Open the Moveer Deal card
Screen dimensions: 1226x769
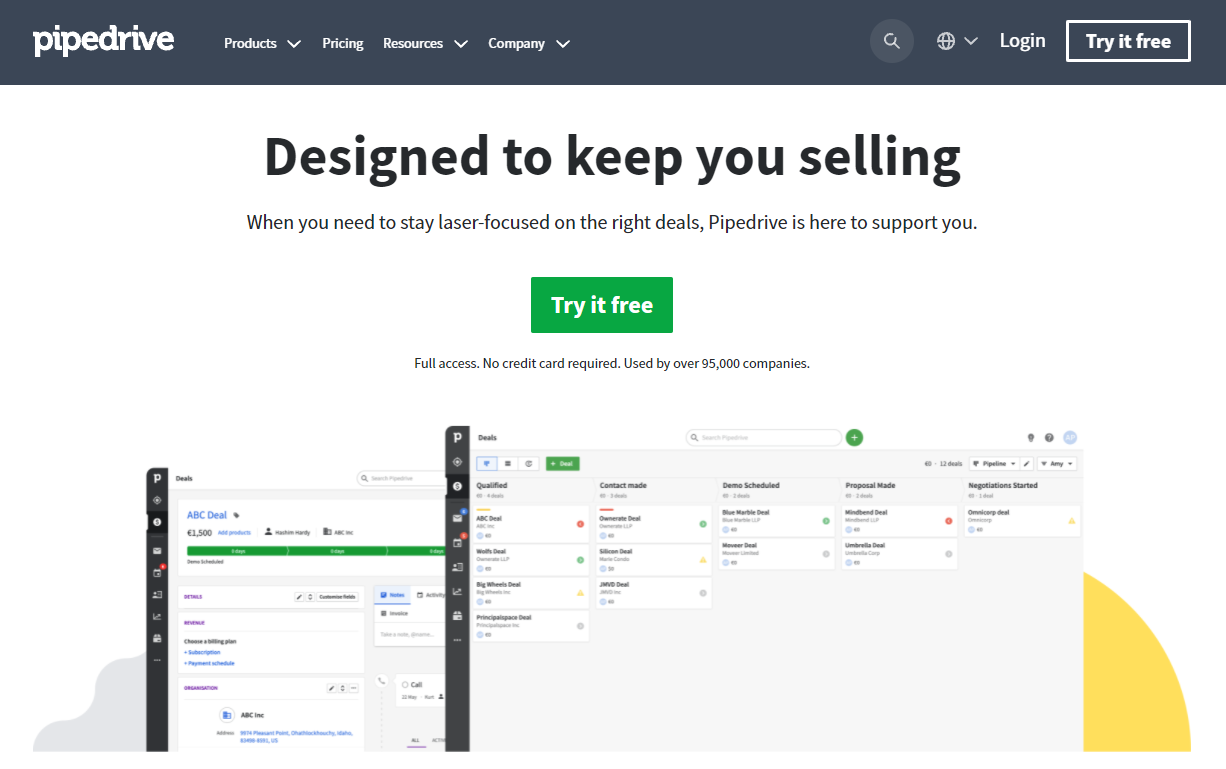click(x=777, y=553)
